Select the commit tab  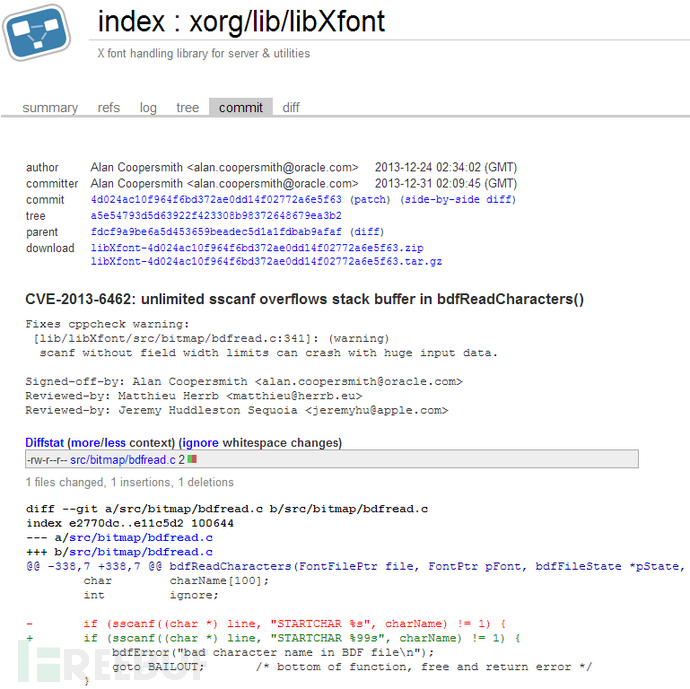pos(240,107)
